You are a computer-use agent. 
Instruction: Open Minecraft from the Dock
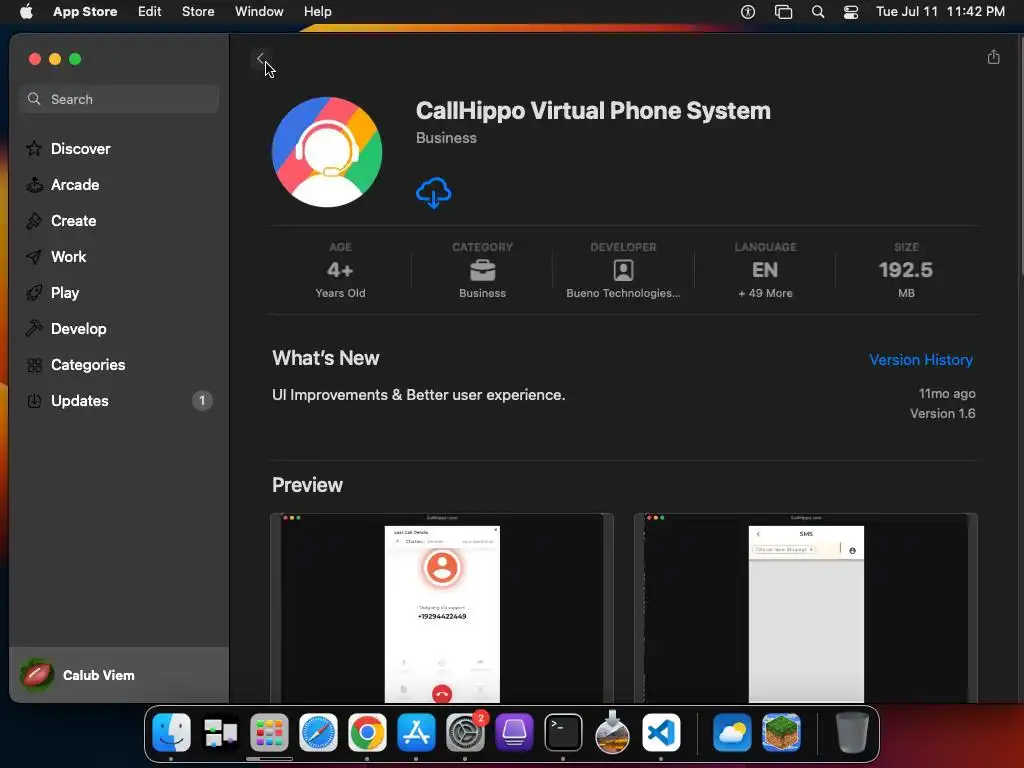781,733
